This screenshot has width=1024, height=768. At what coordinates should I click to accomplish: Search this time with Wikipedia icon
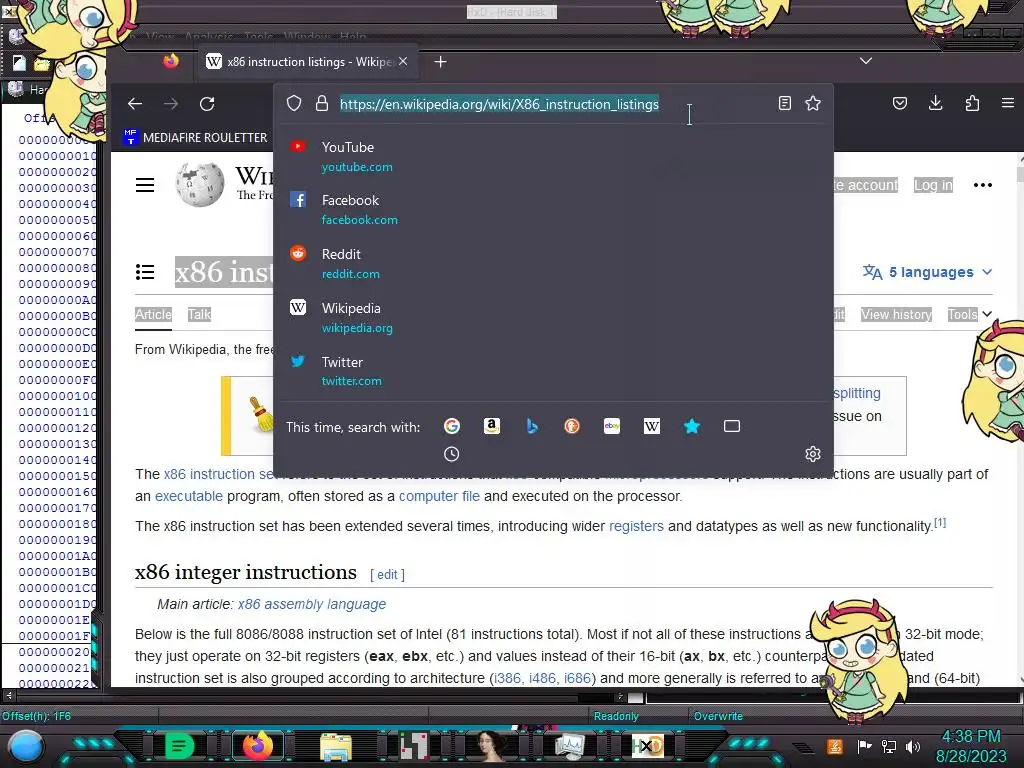[x=652, y=426]
